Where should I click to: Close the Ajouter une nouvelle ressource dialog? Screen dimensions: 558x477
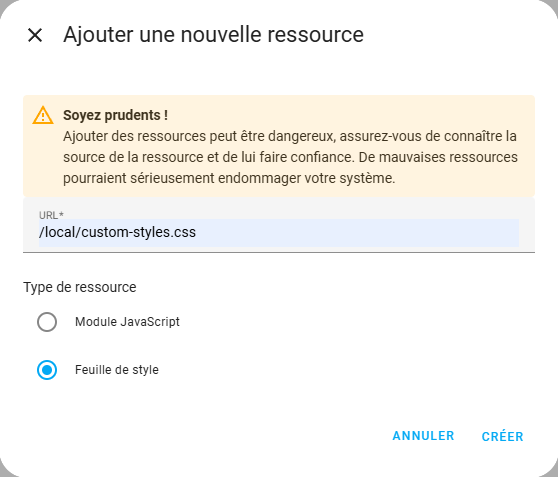[x=35, y=35]
